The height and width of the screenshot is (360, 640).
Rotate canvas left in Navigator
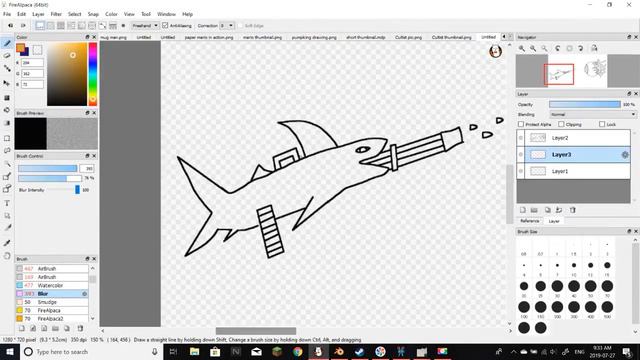tap(558, 48)
